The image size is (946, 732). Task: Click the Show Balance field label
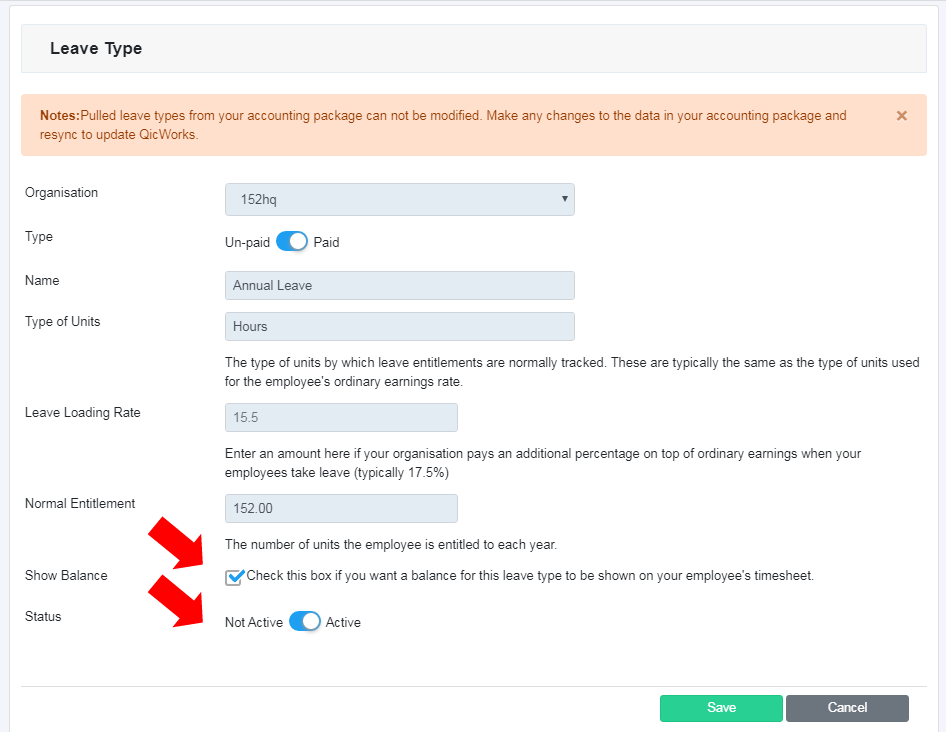(x=66, y=576)
